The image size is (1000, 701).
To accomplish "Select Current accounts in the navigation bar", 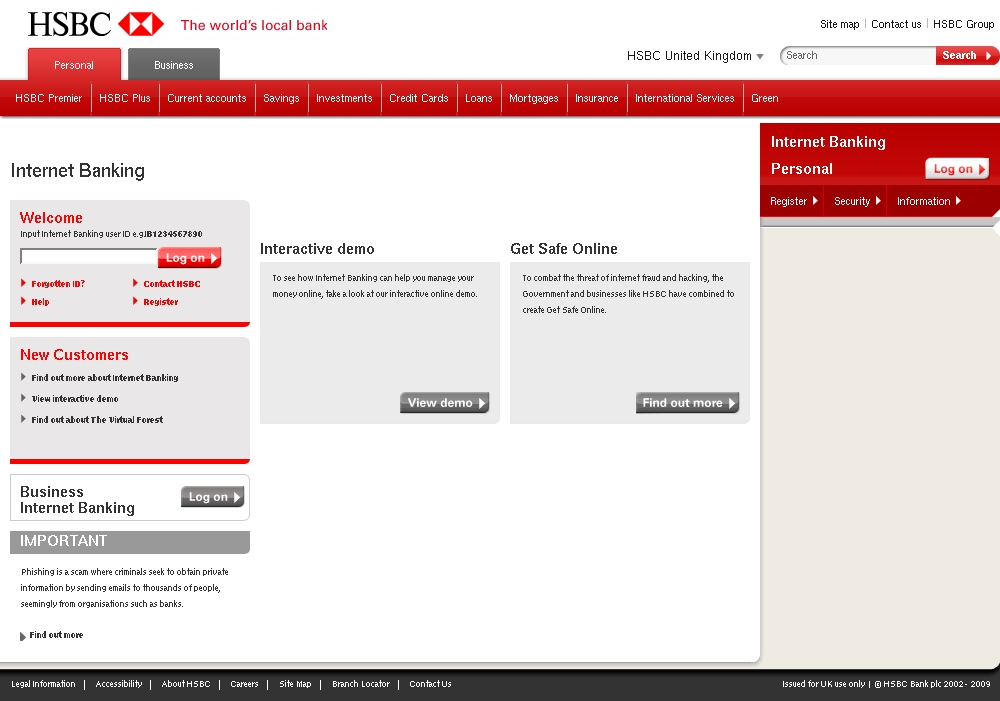I will (x=207, y=98).
